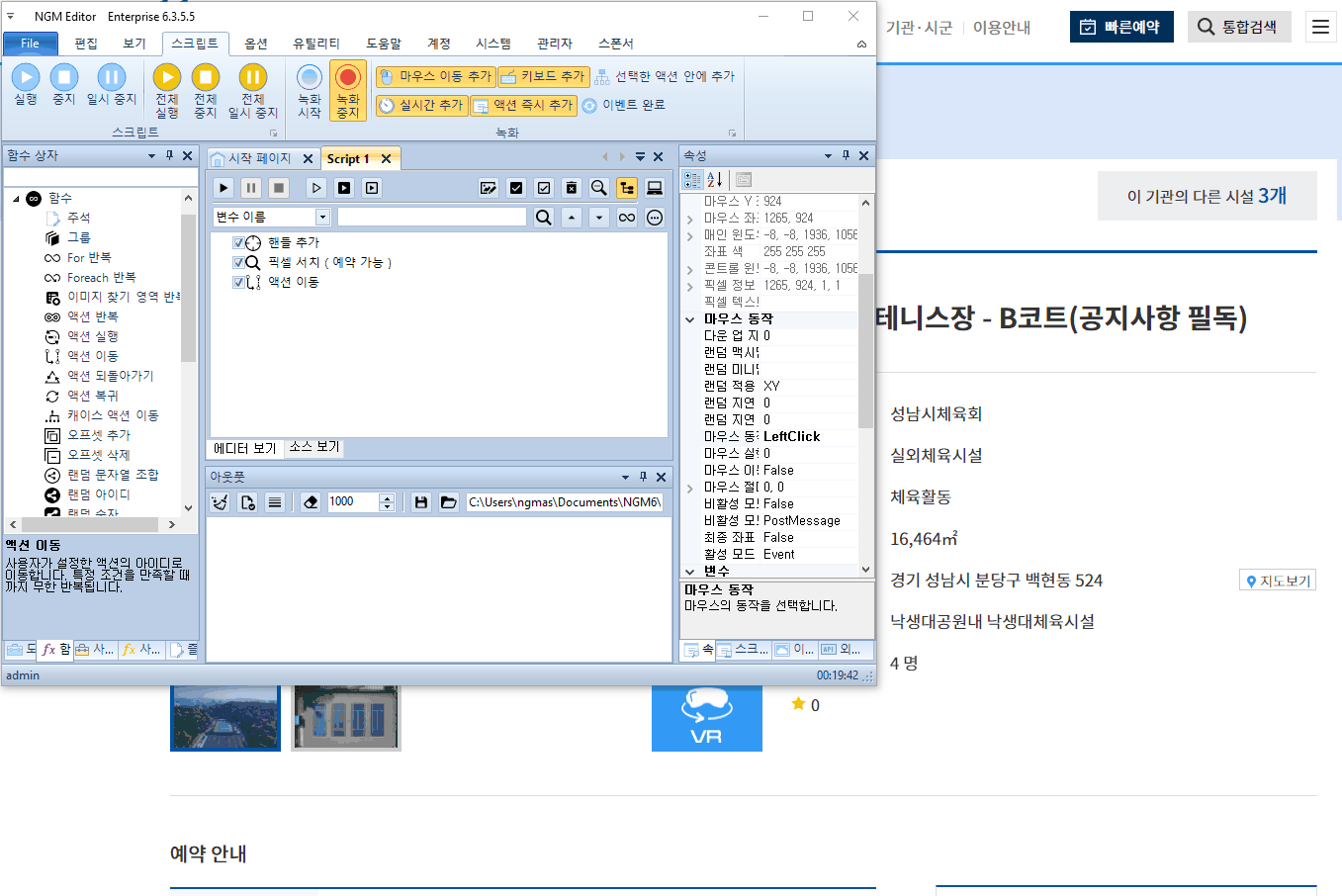
Task: Switch to the 옵션 ribbon tab
Action: click(x=256, y=44)
